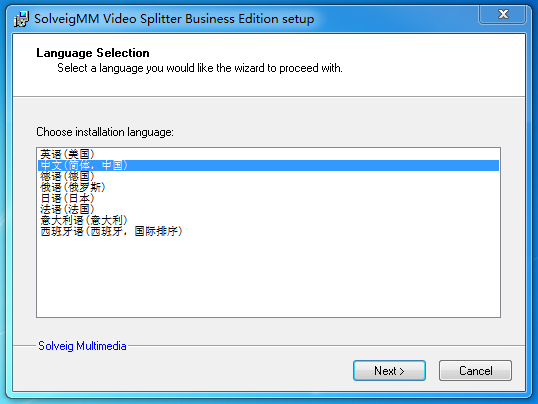This screenshot has width=538, height=404.
Task: Choose 德语(德国) as installation language
Action: [268, 176]
